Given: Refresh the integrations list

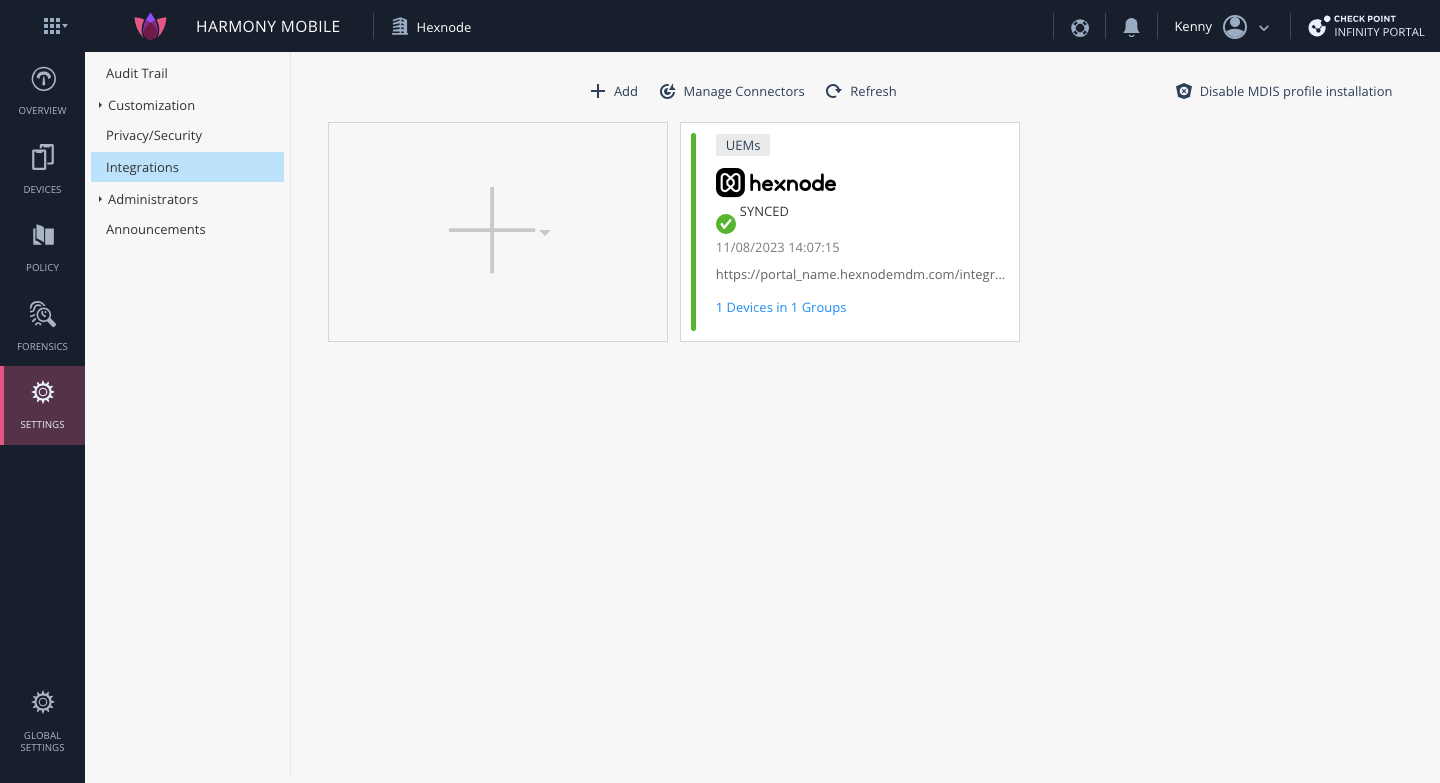Looking at the screenshot, I should click(x=873, y=91).
